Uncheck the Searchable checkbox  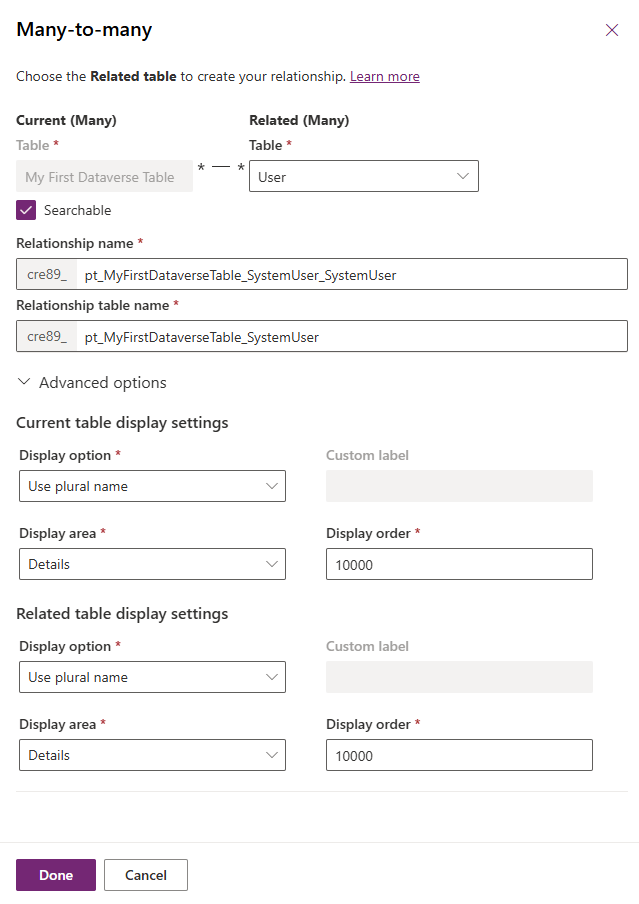click(26, 210)
